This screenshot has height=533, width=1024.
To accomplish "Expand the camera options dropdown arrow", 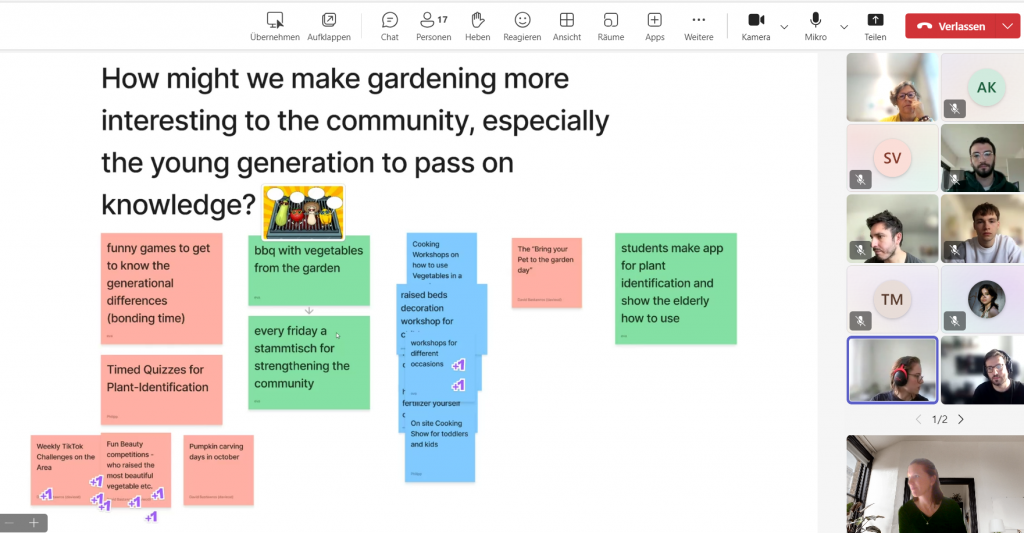I will pyautogui.click(x=784, y=27).
